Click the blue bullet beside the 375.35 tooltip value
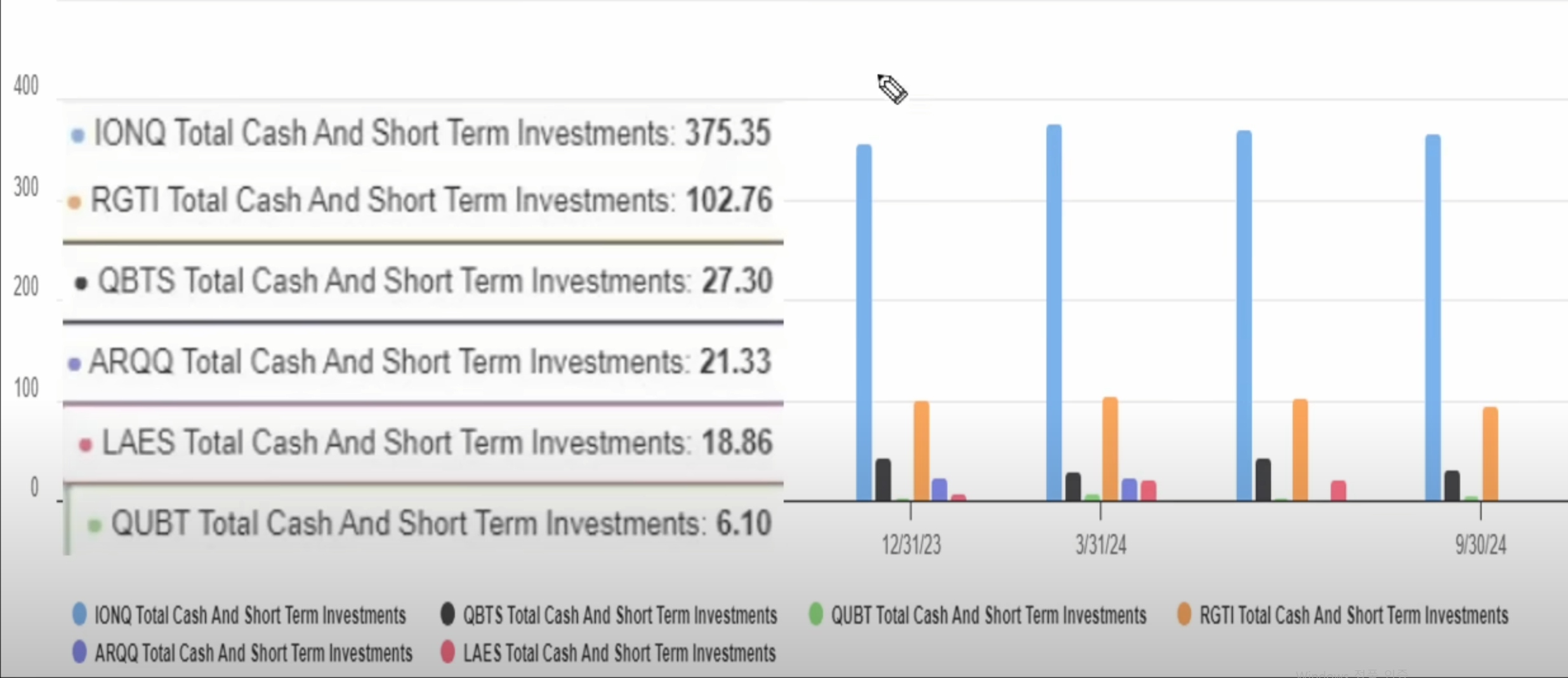Image resolution: width=1568 pixels, height=678 pixels. pyautogui.click(x=77, y=135)
